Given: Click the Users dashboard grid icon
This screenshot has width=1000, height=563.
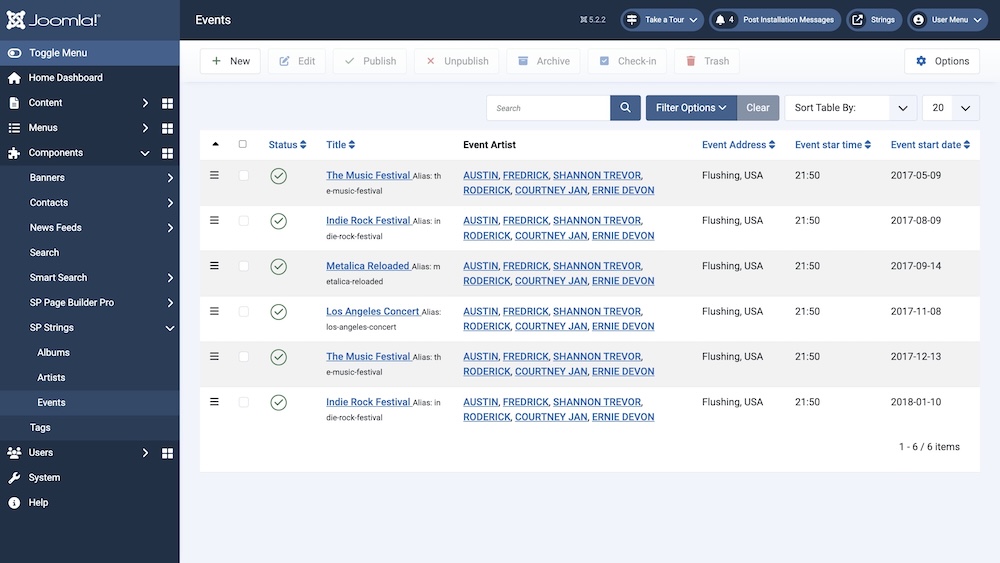Looking at the screenshot, I should (168, 453).
